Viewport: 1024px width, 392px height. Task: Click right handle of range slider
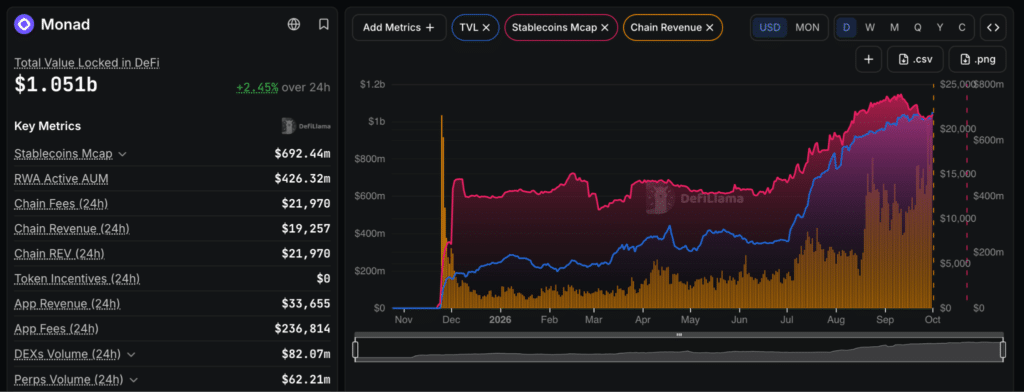tap(1002, 350)
